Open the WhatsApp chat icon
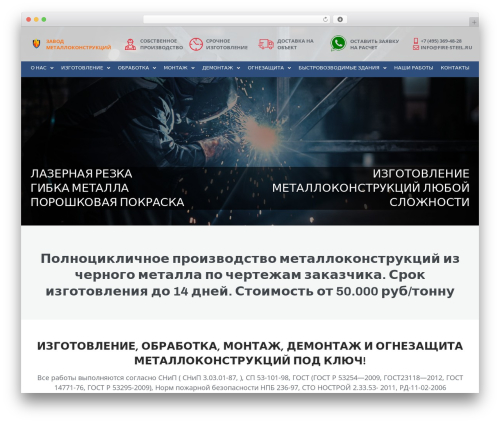This screenshot has width=500, height=423. [x=338, y=44]
